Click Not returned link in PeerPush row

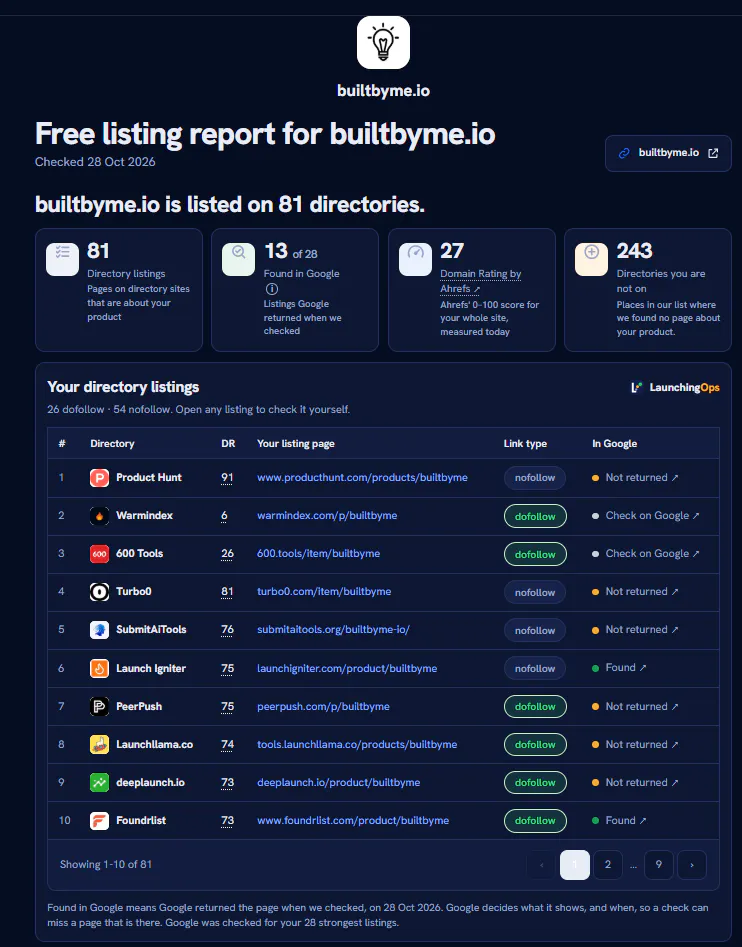click(635, 706)
